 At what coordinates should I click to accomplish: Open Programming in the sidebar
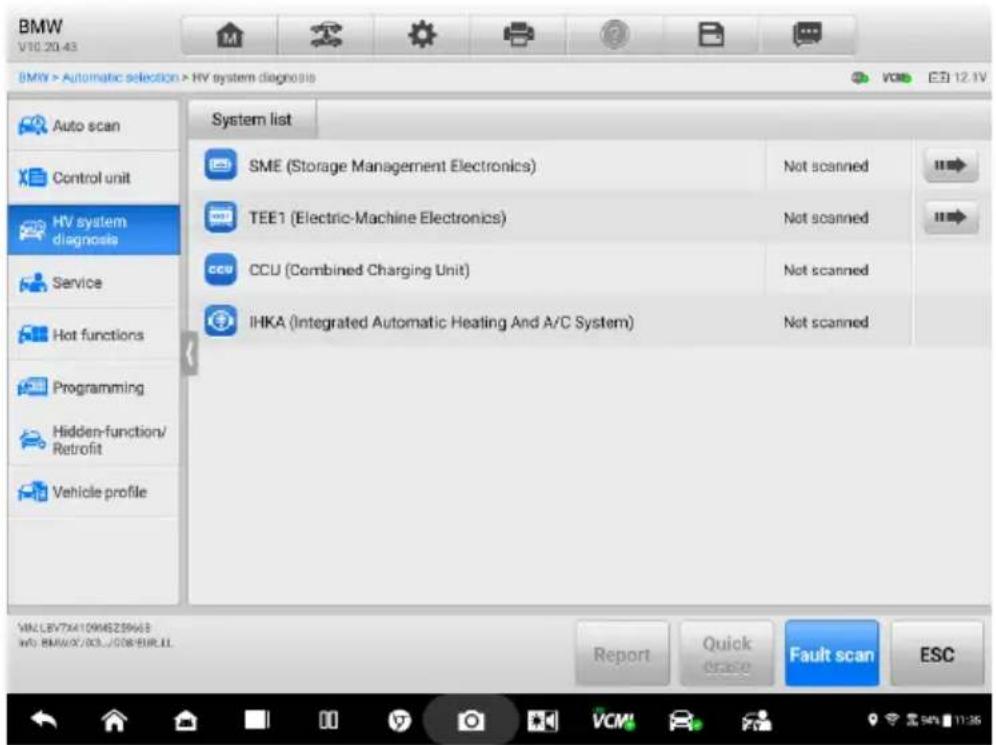point(93,387)
